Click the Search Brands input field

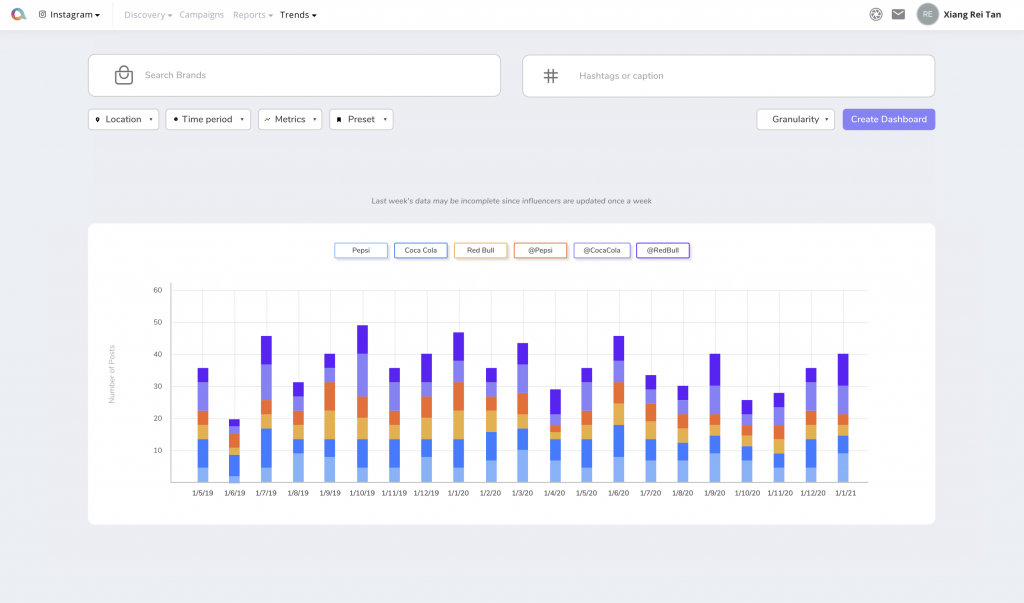(295, 75)
